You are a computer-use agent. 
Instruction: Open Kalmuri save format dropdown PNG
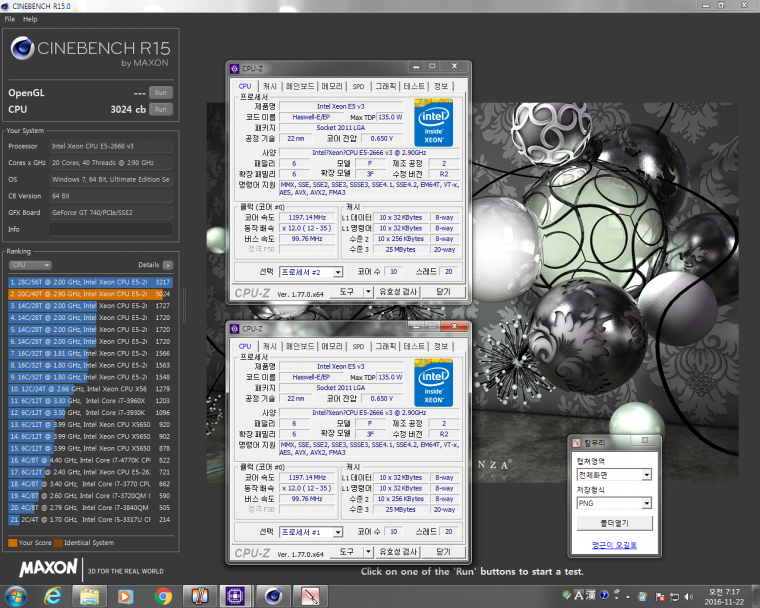click(614, 503)
